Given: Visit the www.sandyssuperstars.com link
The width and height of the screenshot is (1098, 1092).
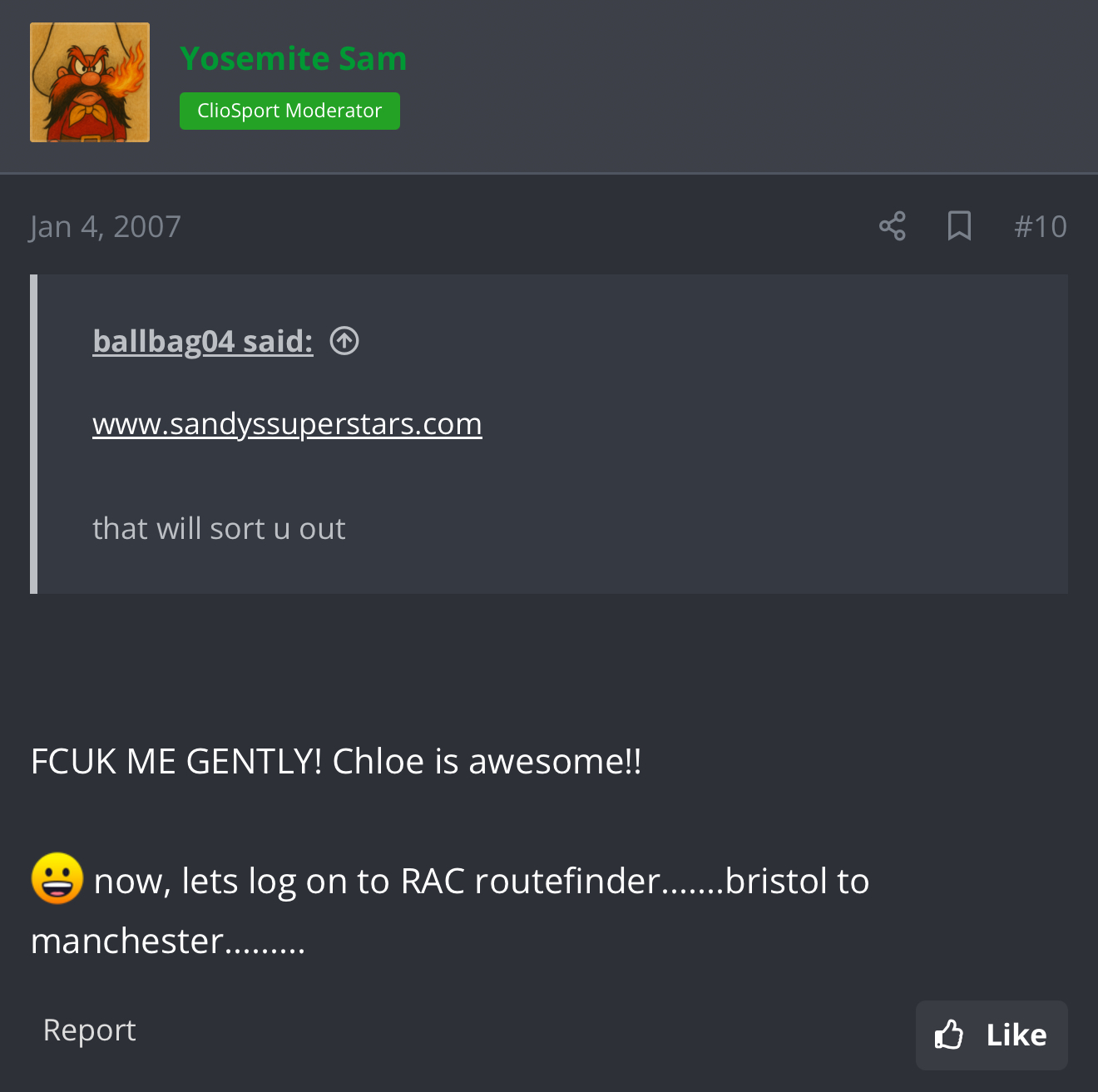Looking at the screenshot, I should pyautogui.click(x=287, y=424).
